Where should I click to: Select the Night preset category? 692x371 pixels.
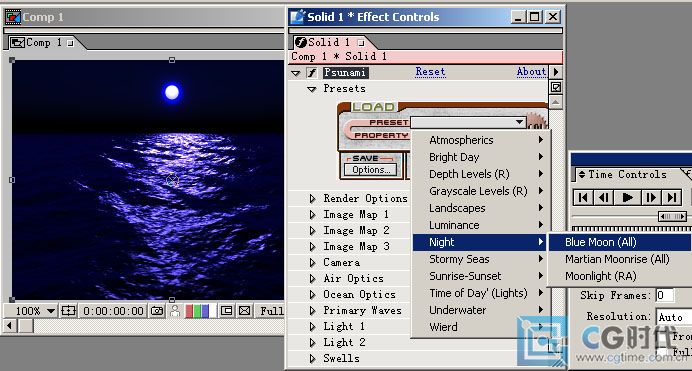point(481,242)
